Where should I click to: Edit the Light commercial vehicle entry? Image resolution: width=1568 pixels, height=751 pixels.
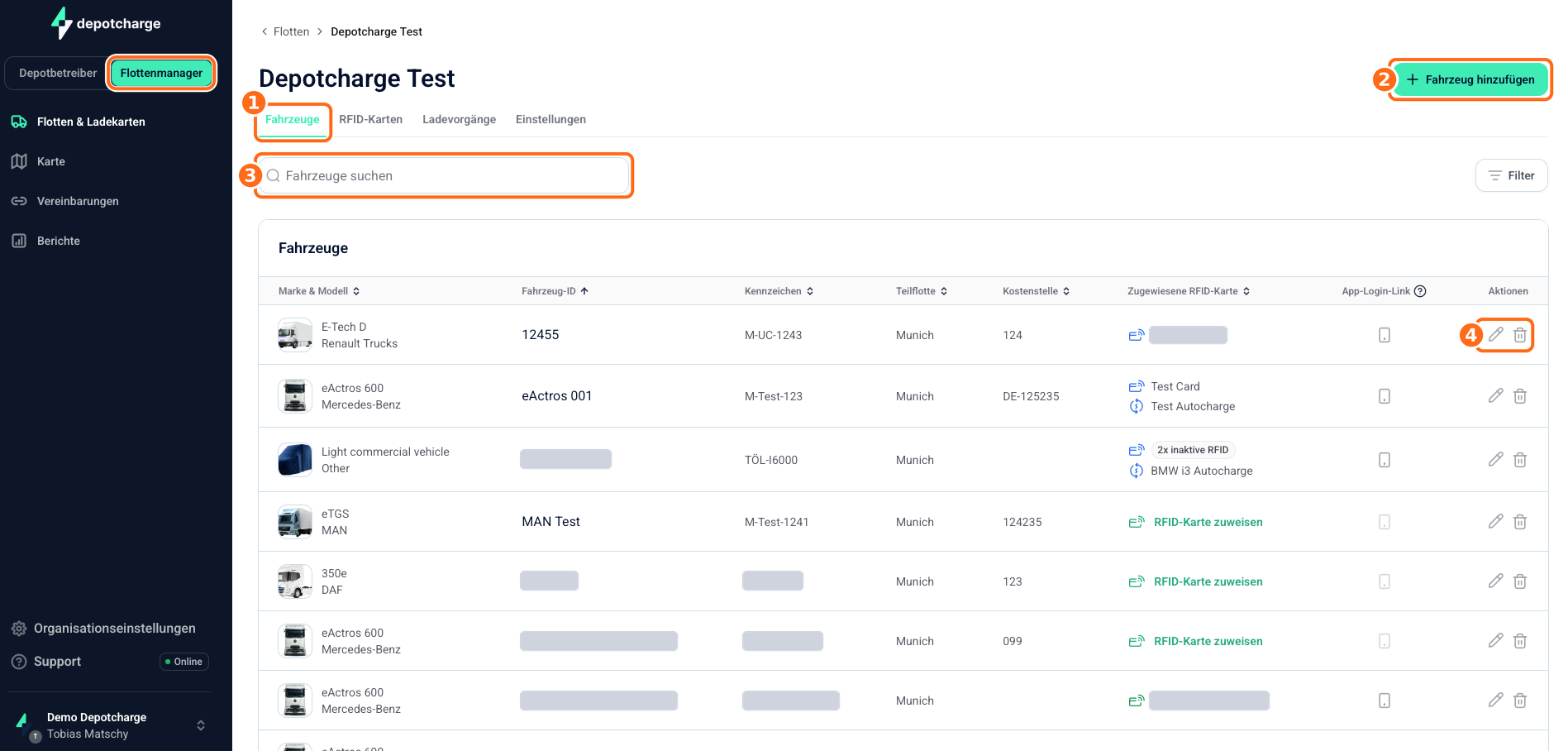[x=1495, y=459]
